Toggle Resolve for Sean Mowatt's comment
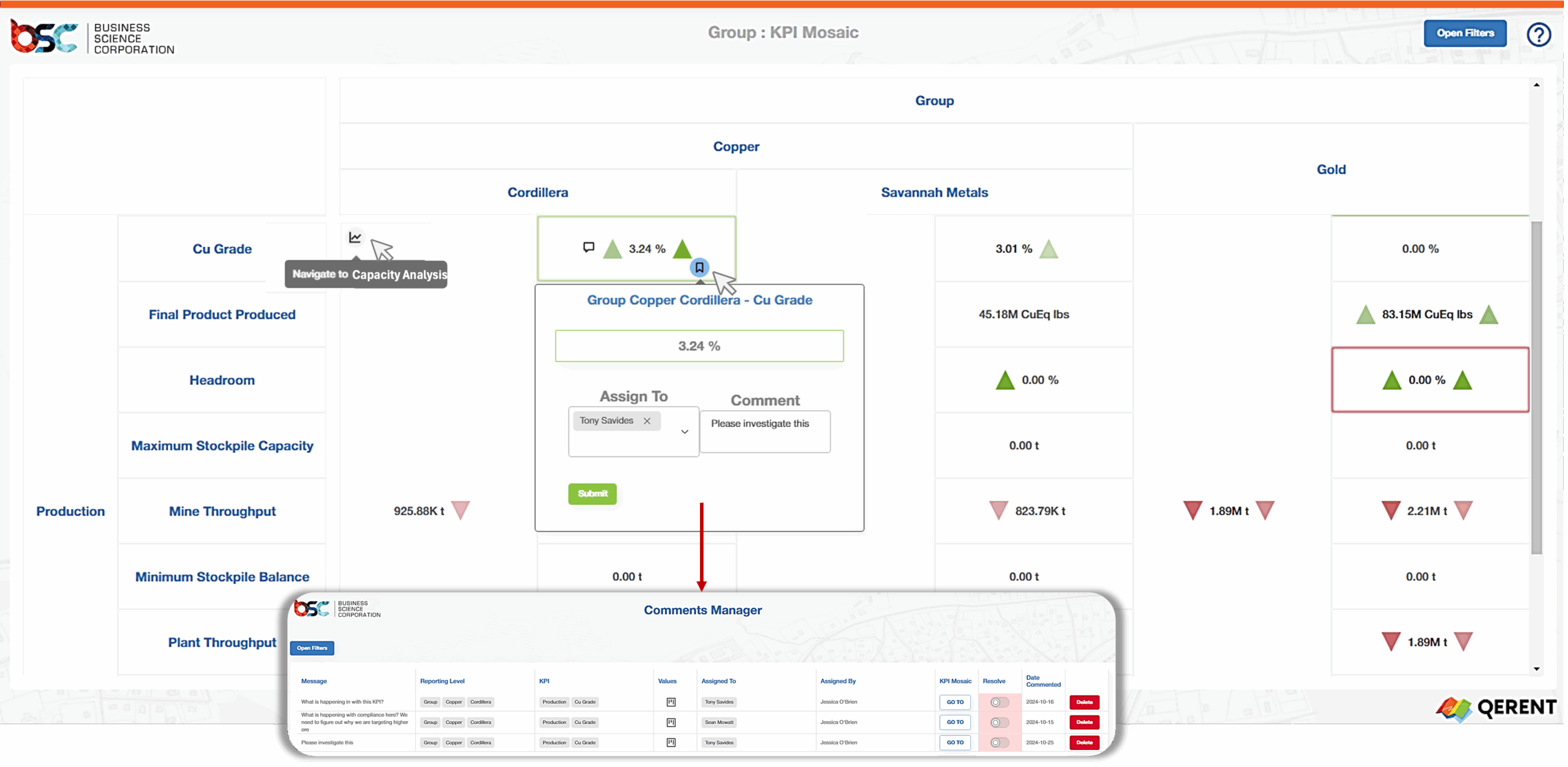Viewport: 1568px width, 767px height. pyautogui.click(x=998, y=722)
